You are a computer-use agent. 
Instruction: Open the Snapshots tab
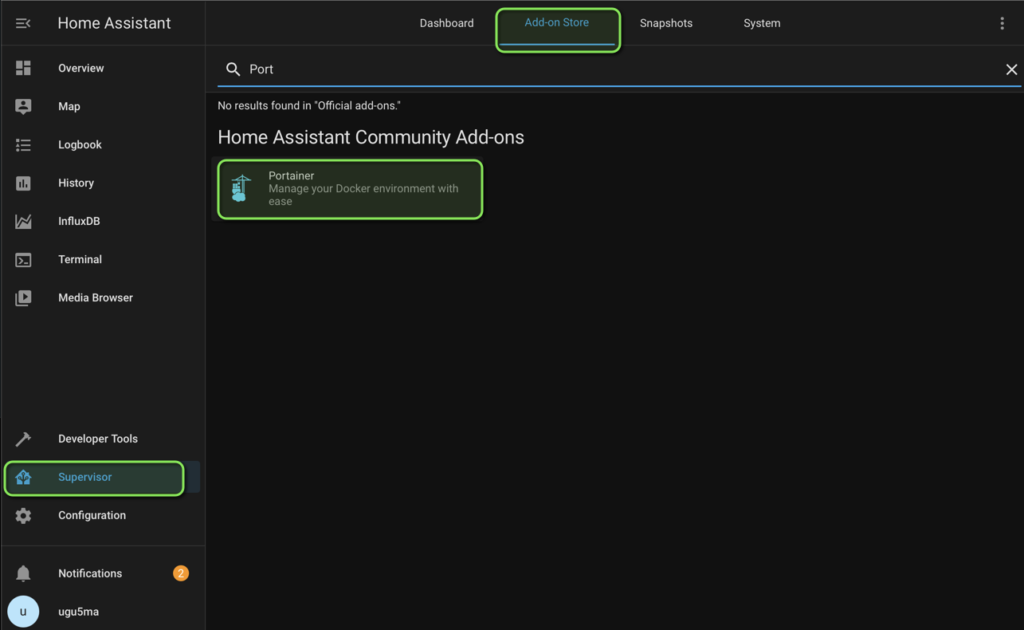pyautogui.click(x=666, y=24)
